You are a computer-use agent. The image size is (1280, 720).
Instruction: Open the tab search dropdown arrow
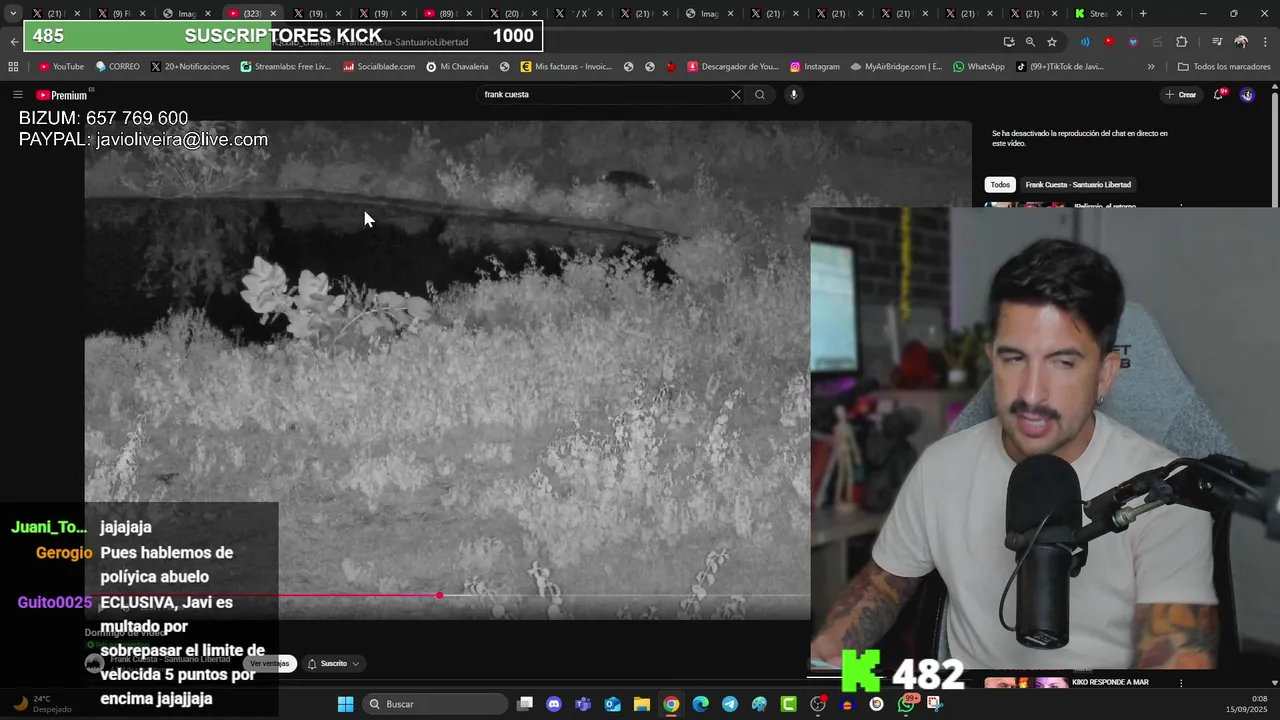pyautogui.click(x=13, y=14)
